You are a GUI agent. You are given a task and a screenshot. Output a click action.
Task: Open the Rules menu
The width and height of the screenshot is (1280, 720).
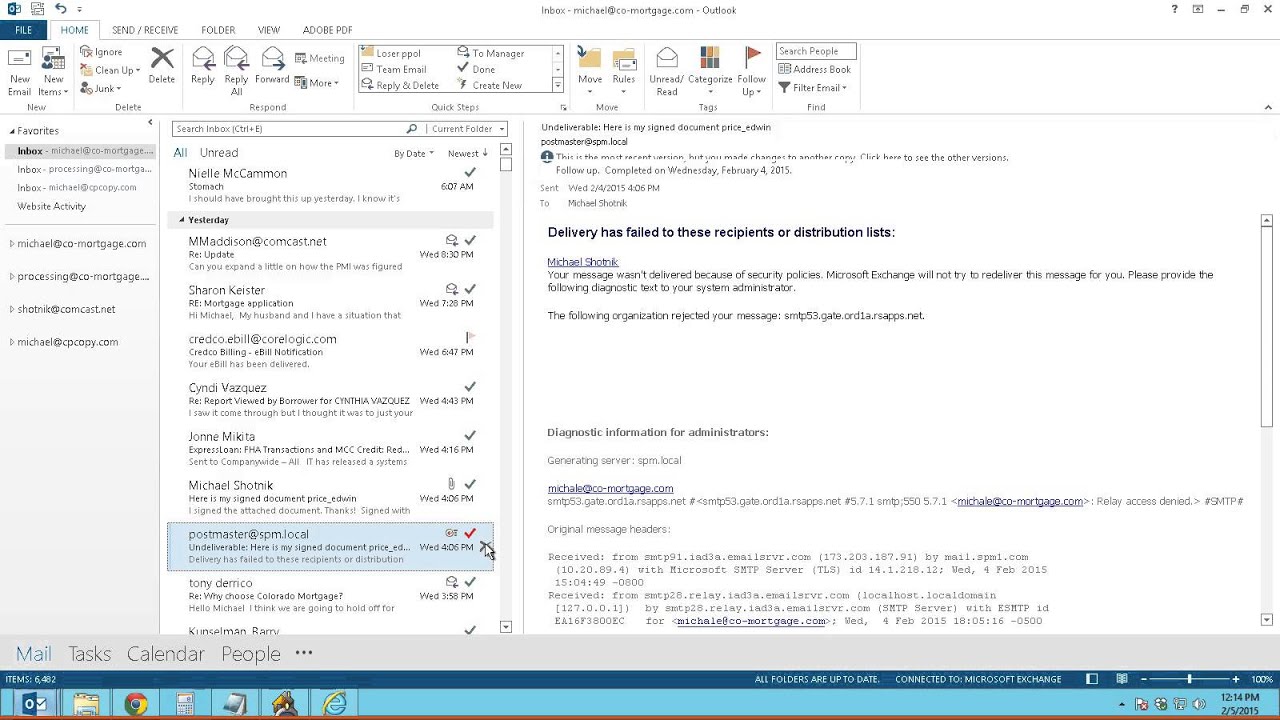tap(624, 71)
